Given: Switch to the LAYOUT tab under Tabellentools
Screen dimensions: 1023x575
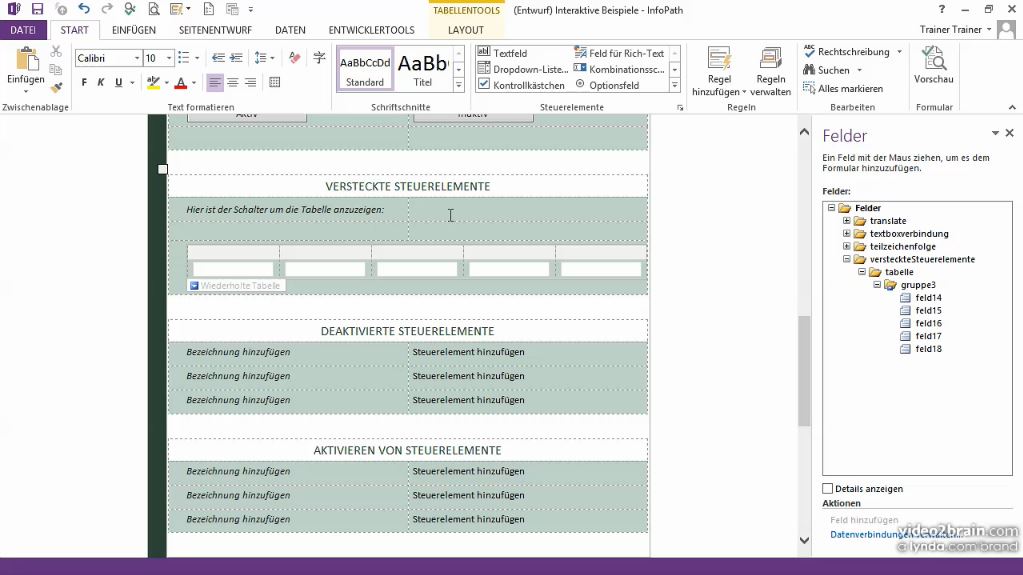Looking at the screenshot, I should (466, 30).
